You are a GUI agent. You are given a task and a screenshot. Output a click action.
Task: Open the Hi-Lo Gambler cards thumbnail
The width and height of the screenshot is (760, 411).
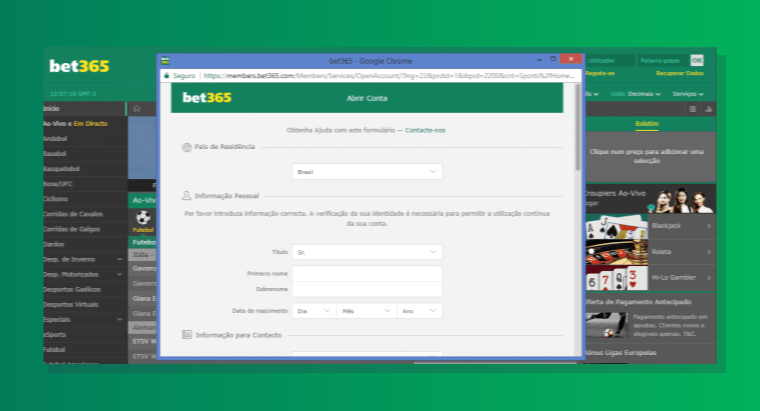[617, 278]
